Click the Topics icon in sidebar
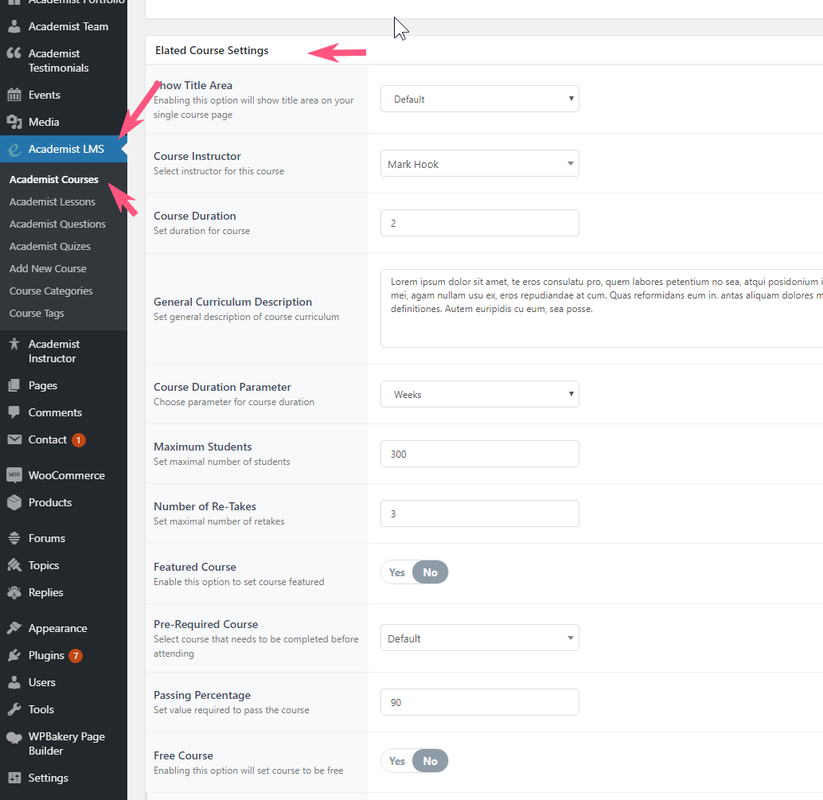This screenshot has width=823, height=800. tap(14, 565)
